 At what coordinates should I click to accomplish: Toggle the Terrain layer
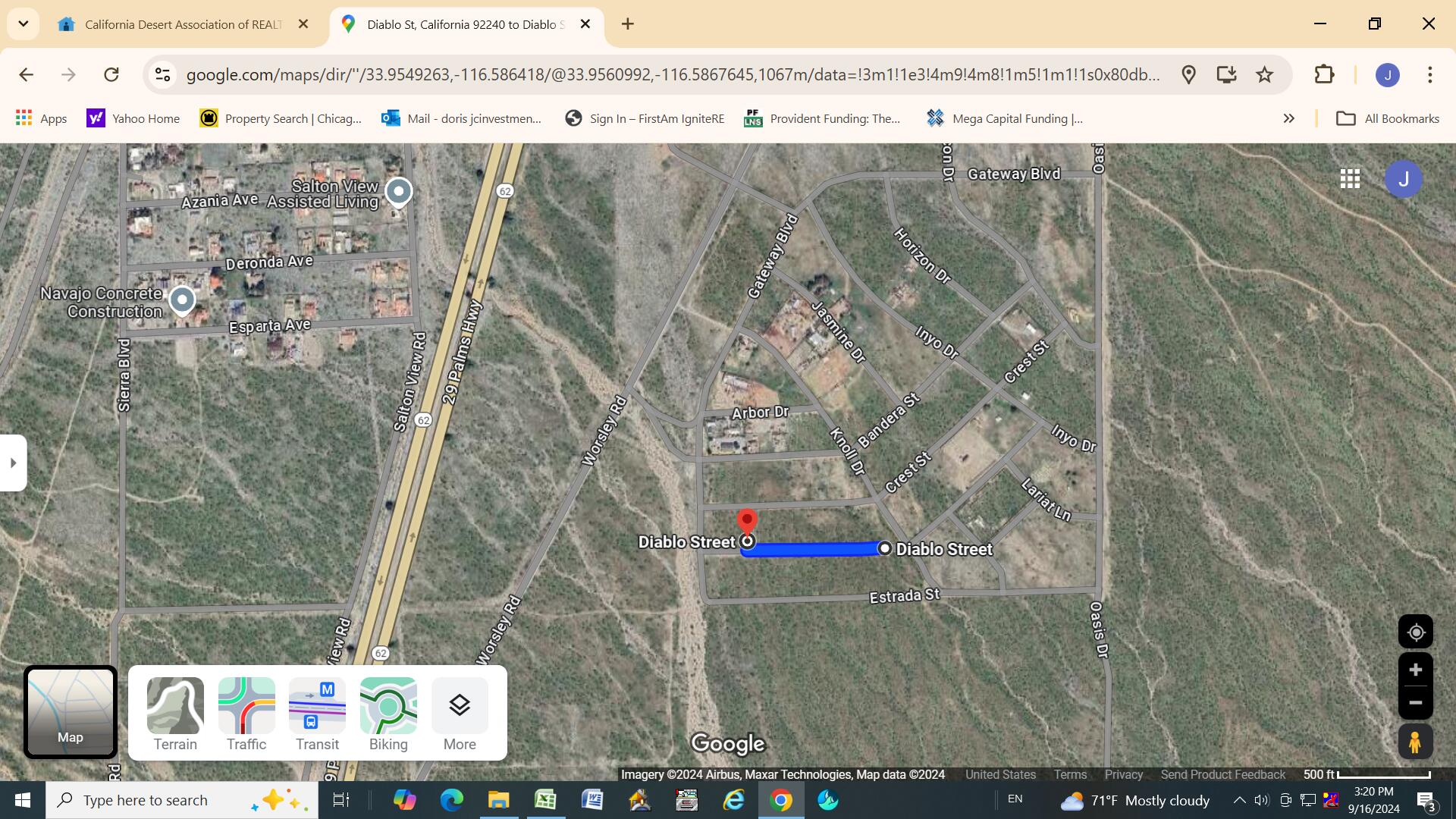[175, 714]
